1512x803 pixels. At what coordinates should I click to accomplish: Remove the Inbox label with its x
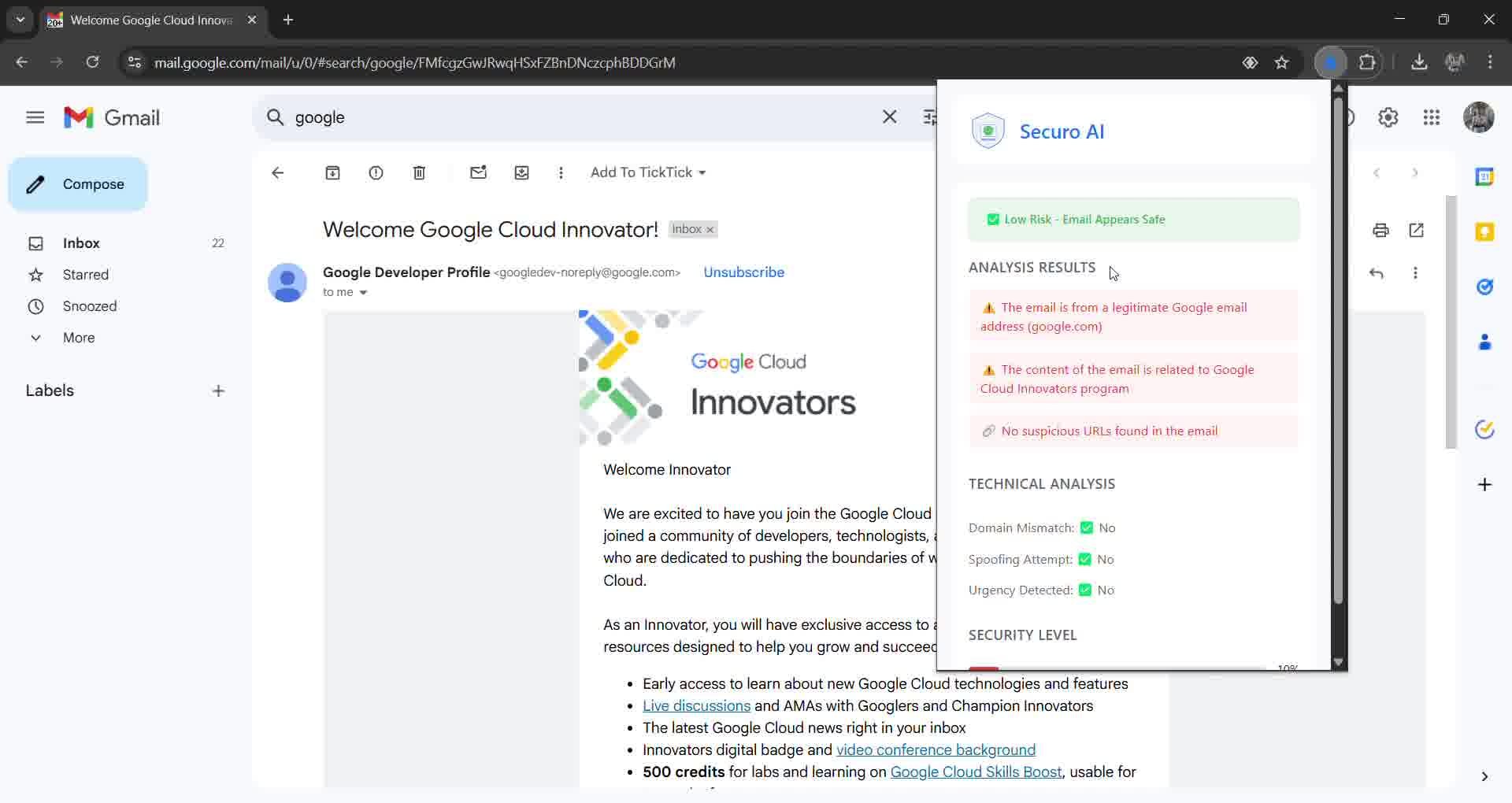click(x=710, y=230)
